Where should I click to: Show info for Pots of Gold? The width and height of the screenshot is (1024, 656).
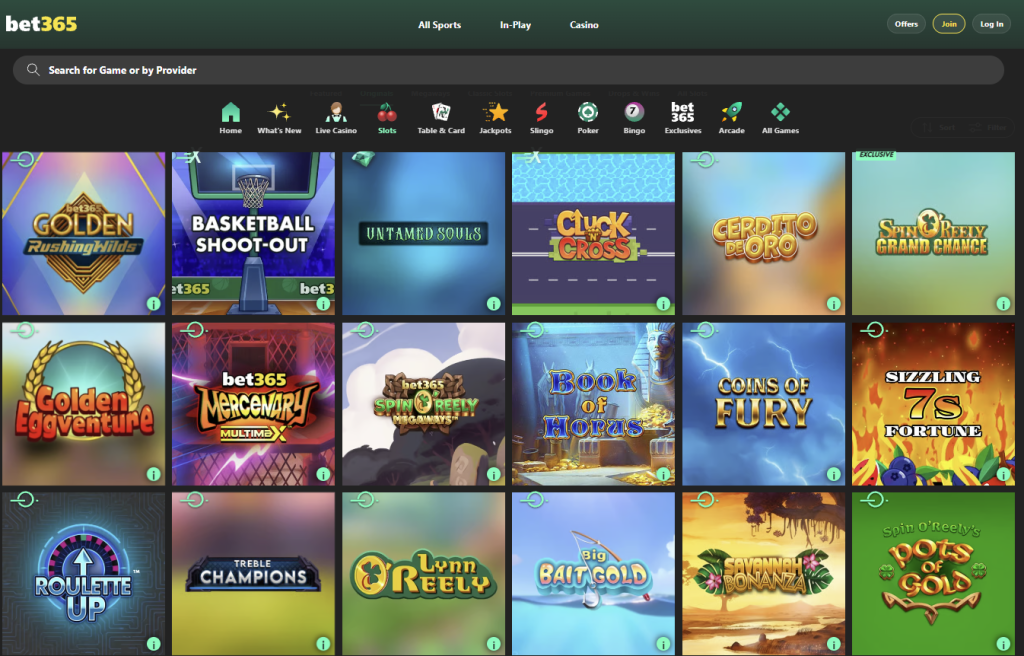tap(1003, 644)
